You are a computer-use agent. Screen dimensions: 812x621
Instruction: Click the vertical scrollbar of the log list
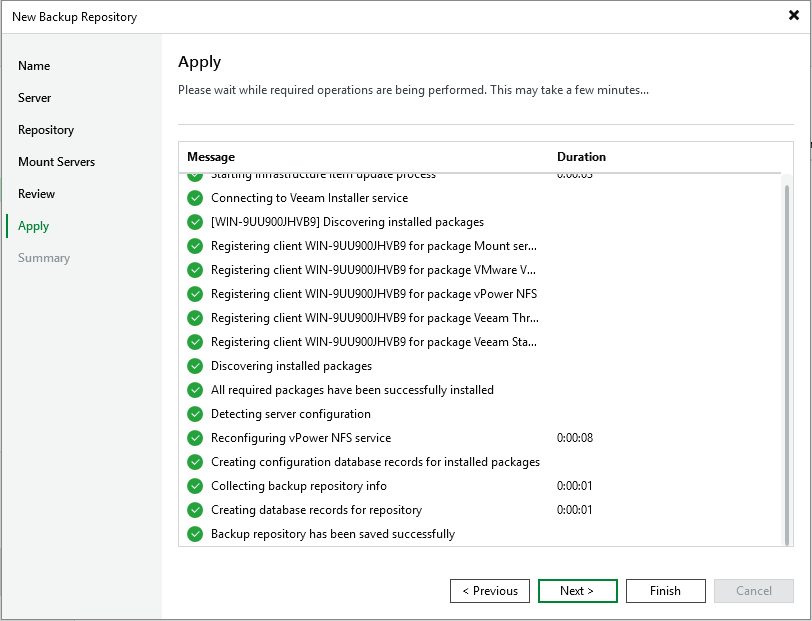tap(788, 360)
